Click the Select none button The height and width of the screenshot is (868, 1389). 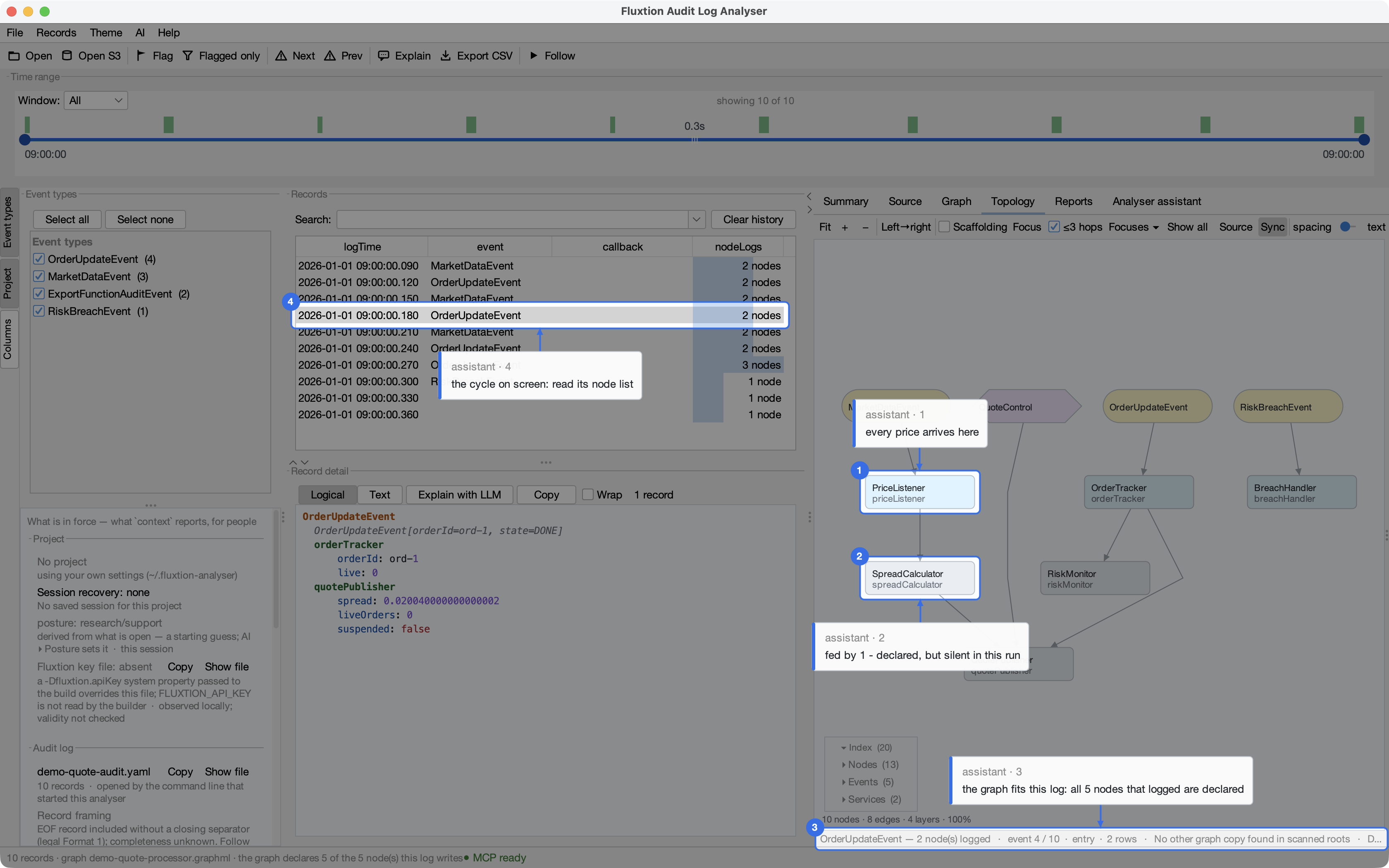click(145, 219)
